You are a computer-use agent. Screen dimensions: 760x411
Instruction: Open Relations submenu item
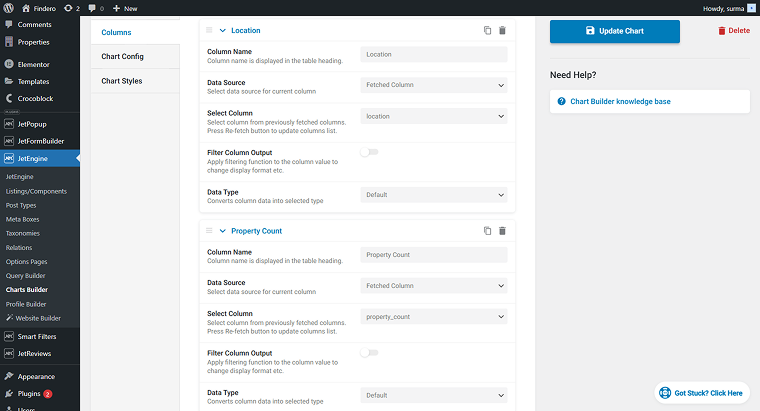pyautogui.click(x=19, y=247)
